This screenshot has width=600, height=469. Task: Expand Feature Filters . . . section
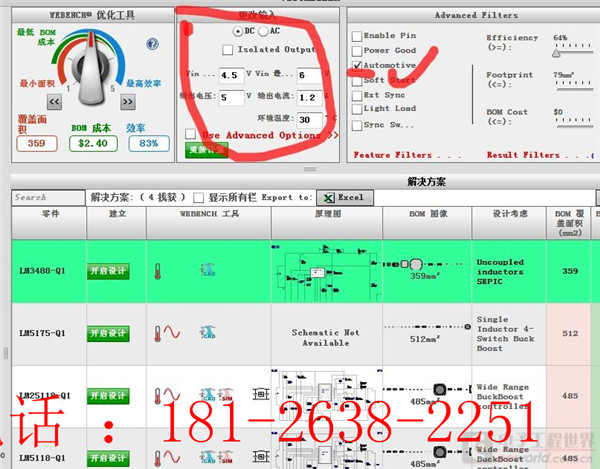tap(407, 155)
